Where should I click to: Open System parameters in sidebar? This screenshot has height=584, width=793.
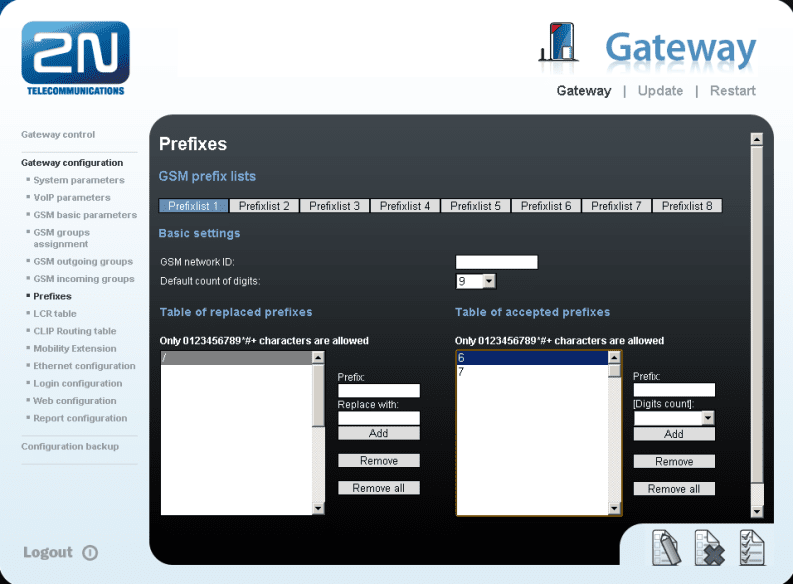click(x=79, y=180)
